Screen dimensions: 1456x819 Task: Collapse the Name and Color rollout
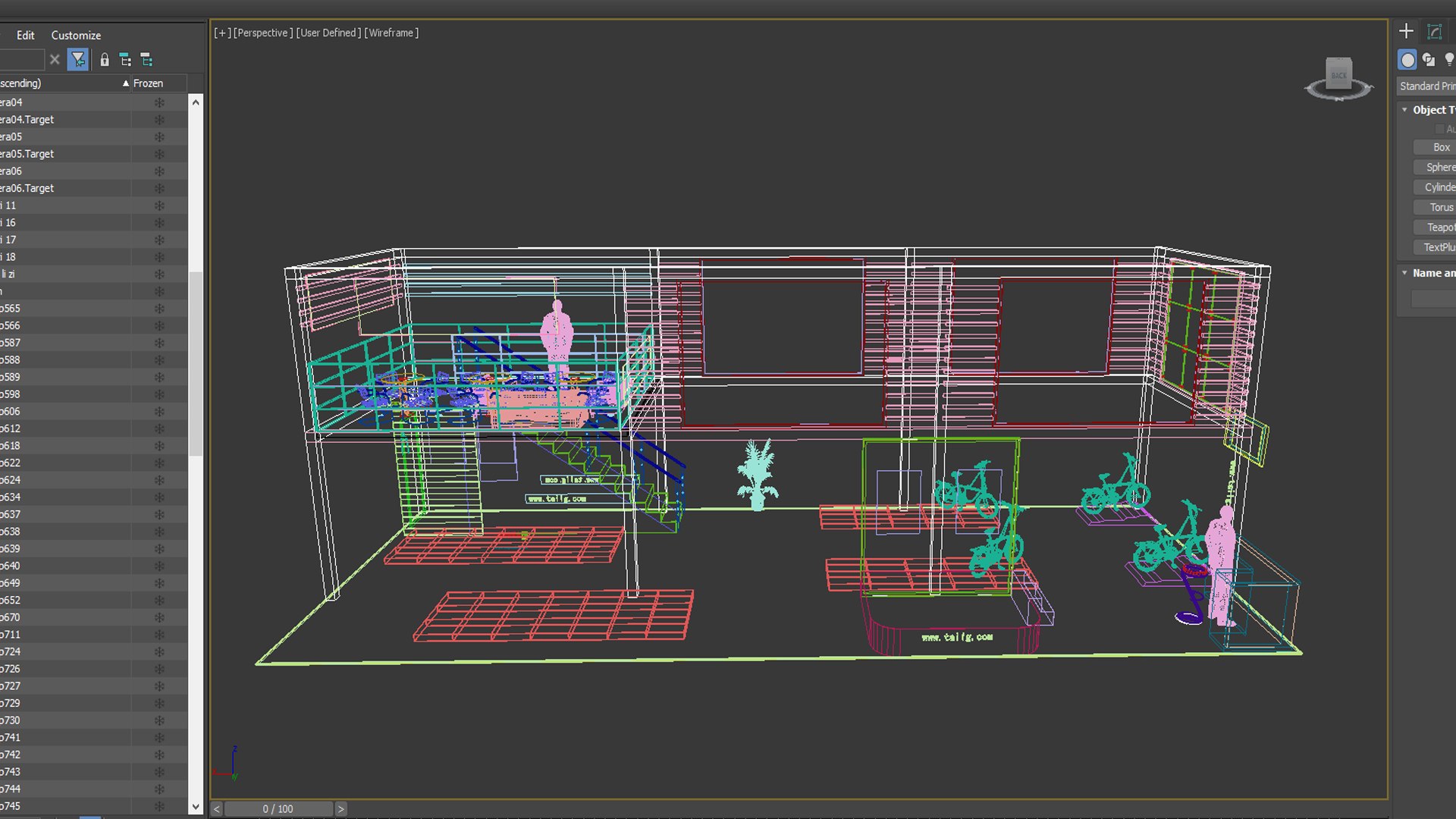[1404, 273]
